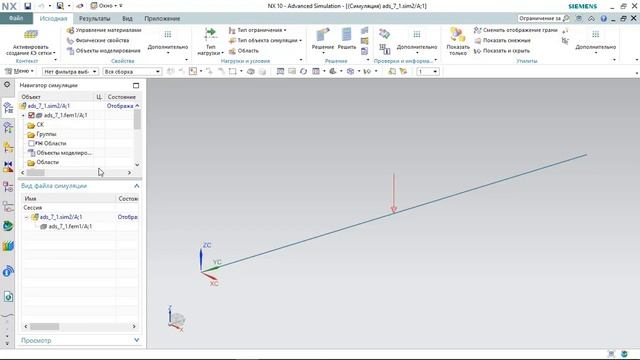640x360 pixels.
Task: Switch to the Исходная ribbon tab
Action: [53, 19]
